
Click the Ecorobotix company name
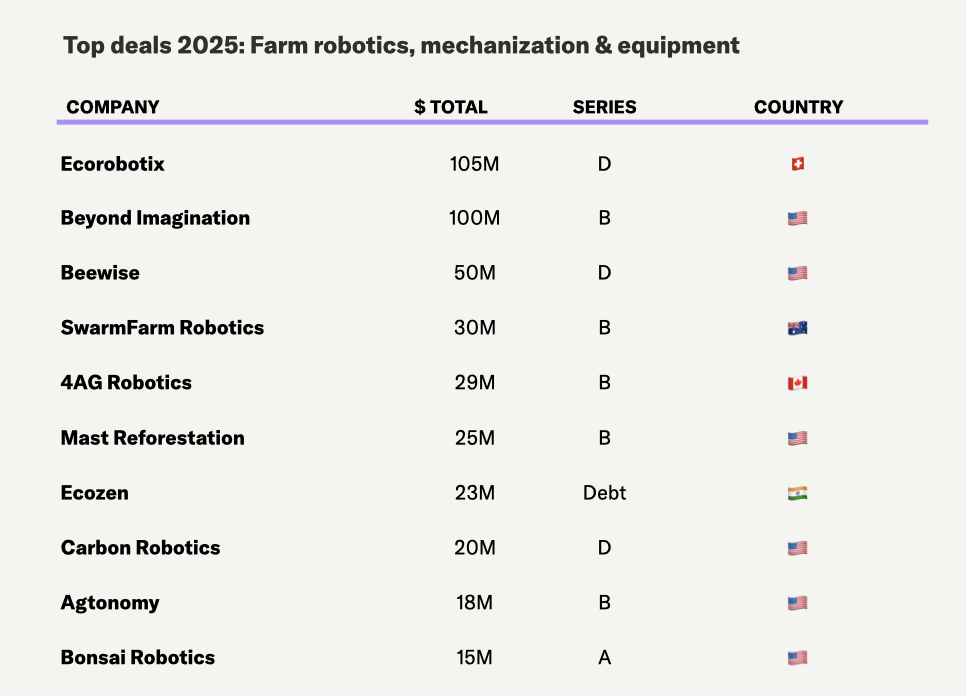tap(113, 164)
